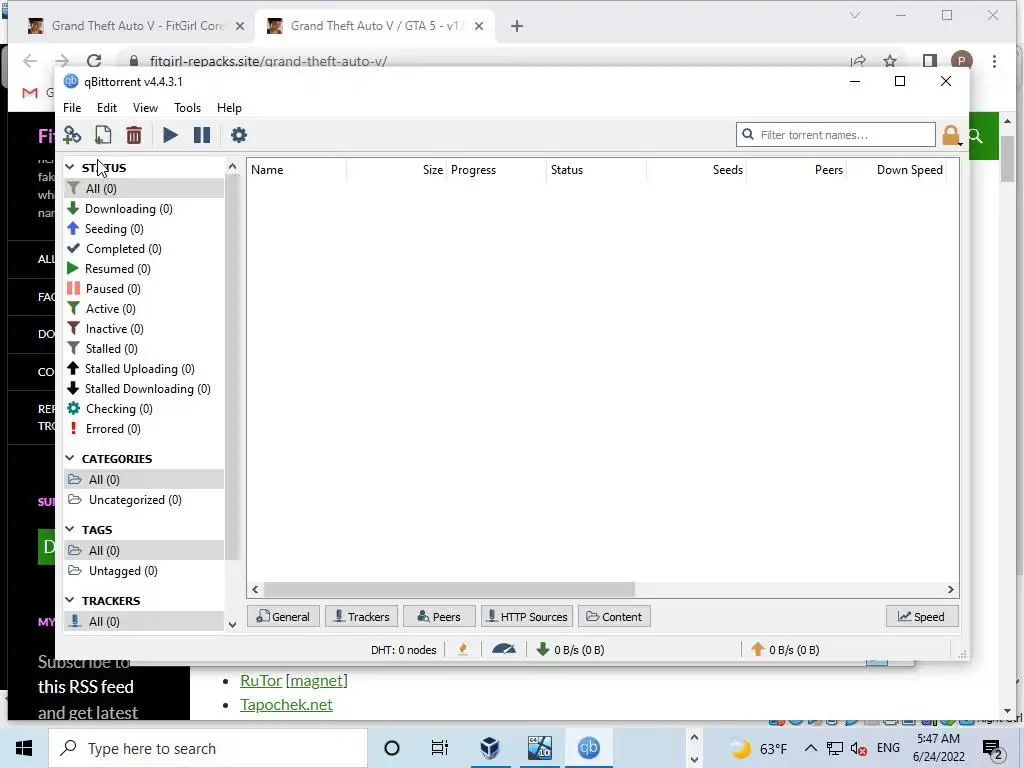Open the VirtualBox taskbar icon
The width and height of the screenshot is (1024, 768).
click(x=489, y=748)
